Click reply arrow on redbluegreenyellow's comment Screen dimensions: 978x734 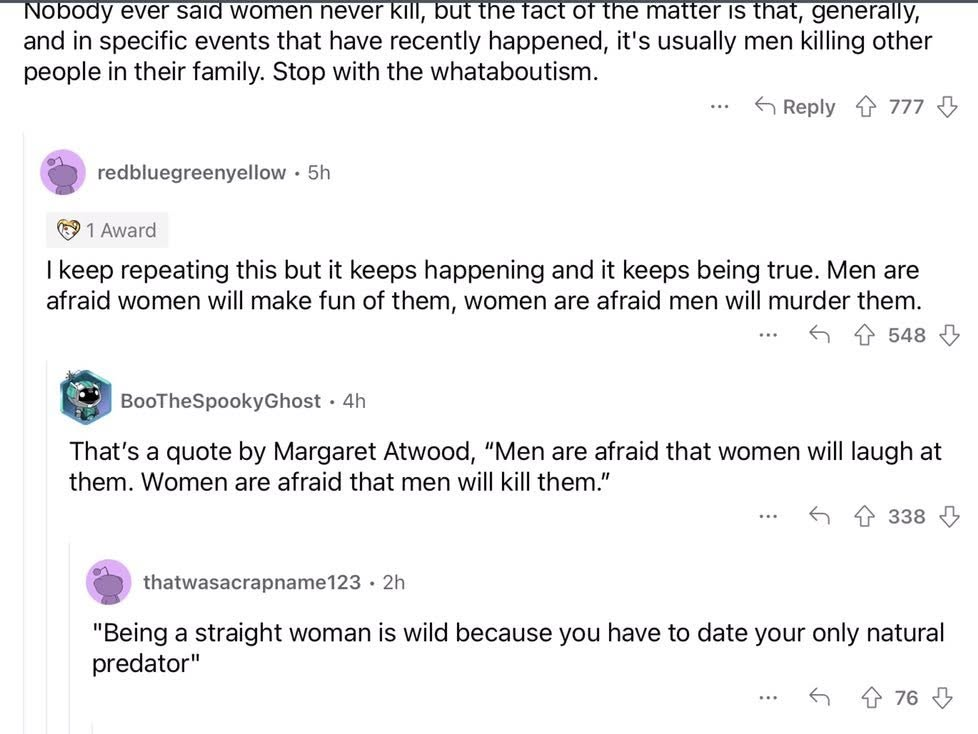pyautogui.click(x=820, y=335)
